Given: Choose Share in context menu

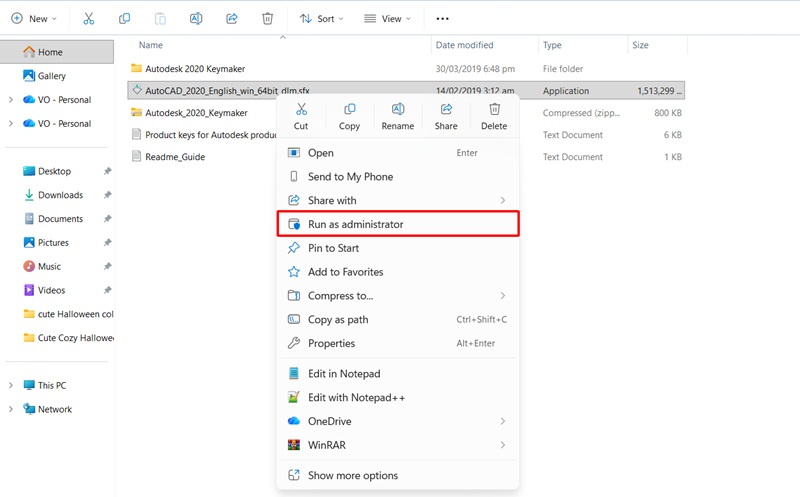Looking at the screenshot, I should 446,117.
